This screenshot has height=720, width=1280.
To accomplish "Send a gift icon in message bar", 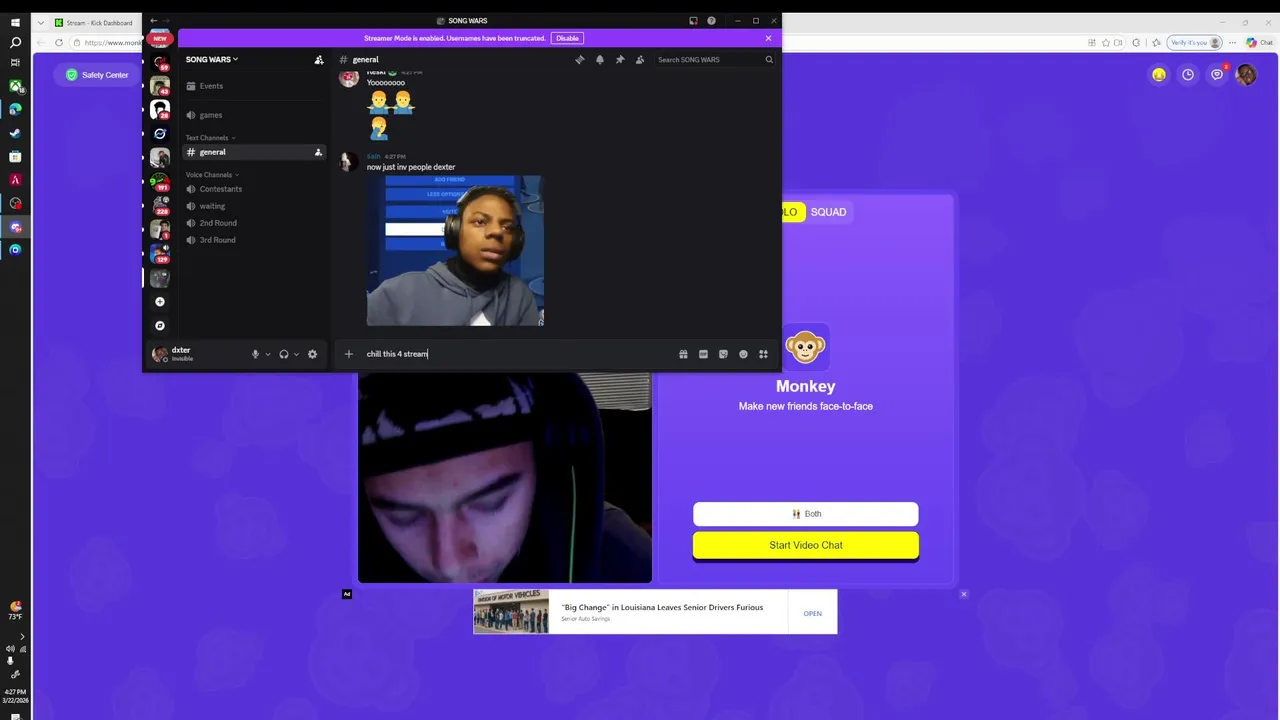I will (683, 354).
